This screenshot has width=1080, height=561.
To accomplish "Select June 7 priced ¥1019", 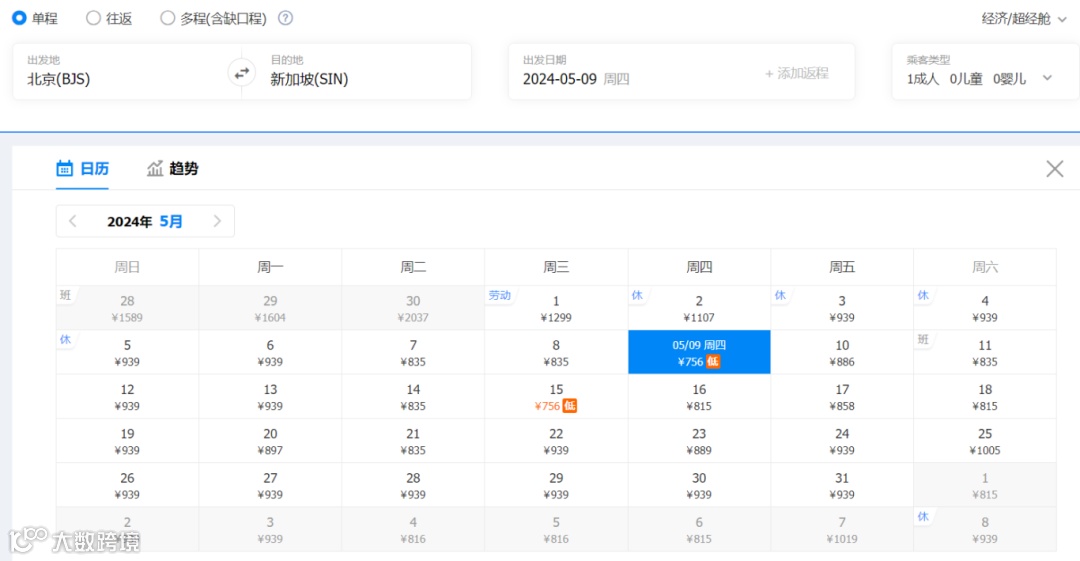I will pos(842,529).
